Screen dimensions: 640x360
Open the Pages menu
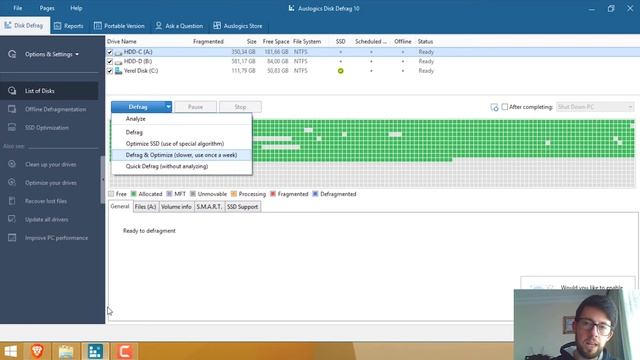pyautogui.click(x=47, y=8)
